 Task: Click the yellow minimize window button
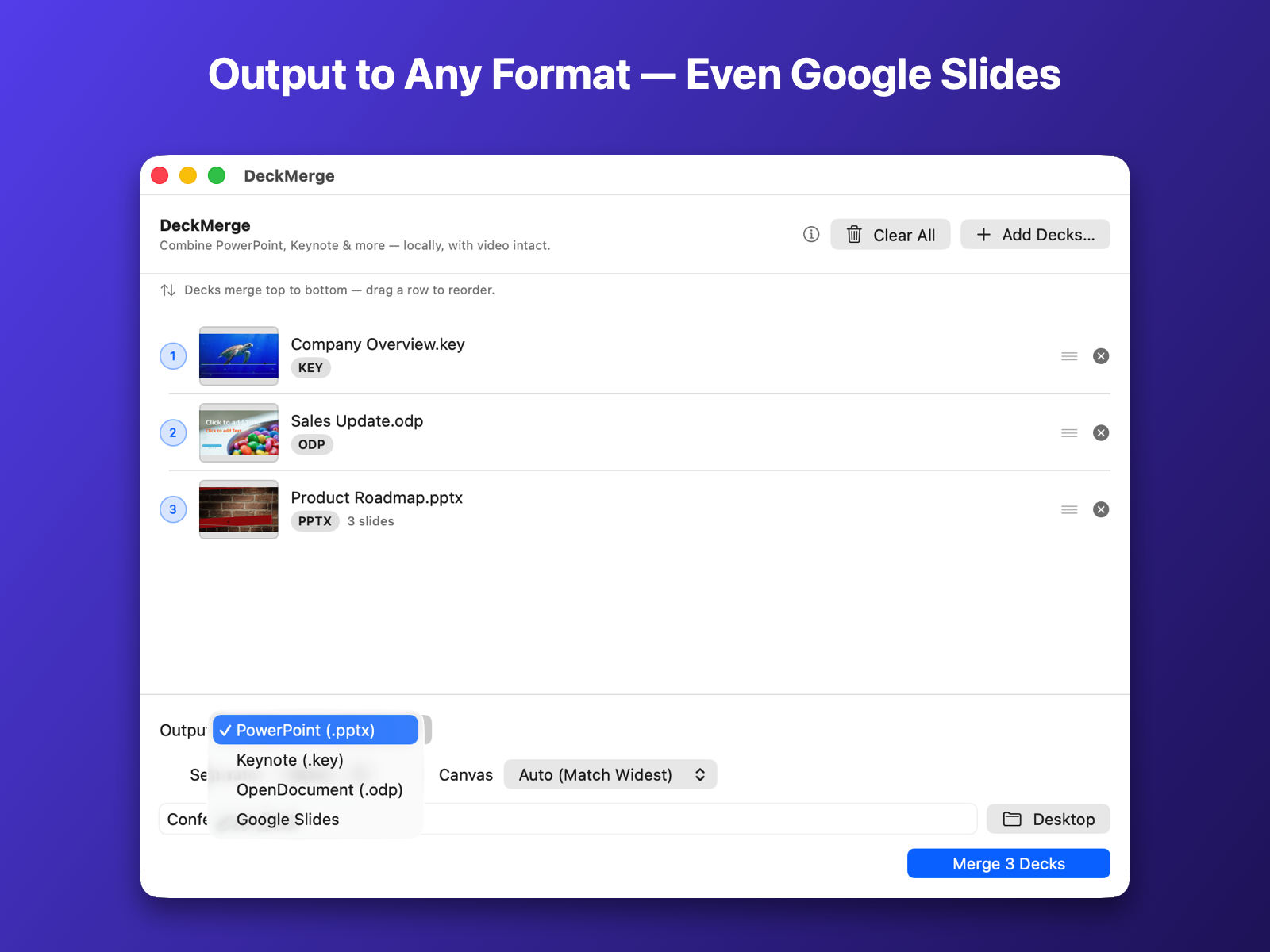188,175
